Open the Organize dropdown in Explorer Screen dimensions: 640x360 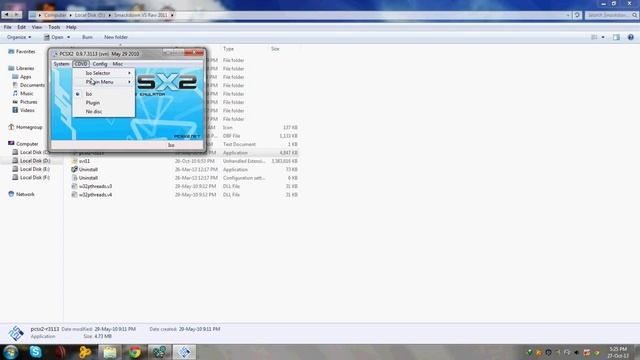[19, 37]
